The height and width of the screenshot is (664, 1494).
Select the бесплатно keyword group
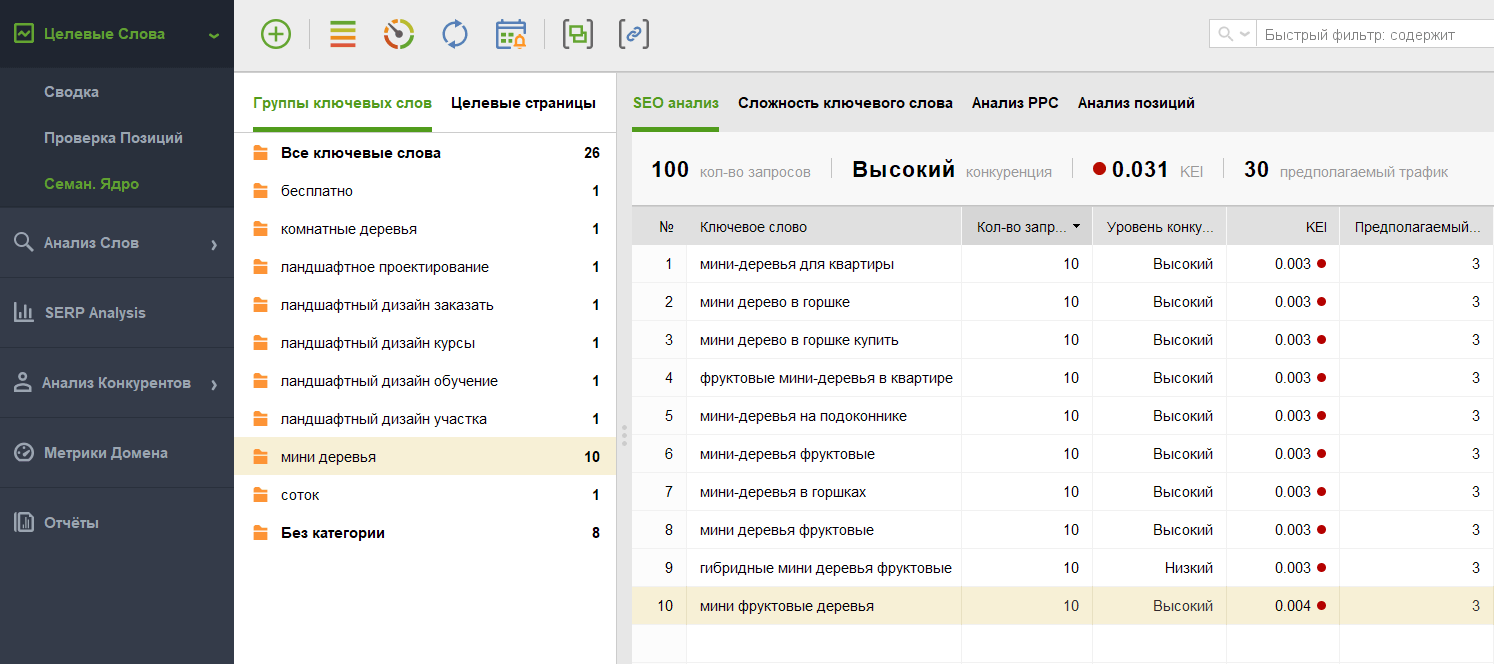(425, 191)
